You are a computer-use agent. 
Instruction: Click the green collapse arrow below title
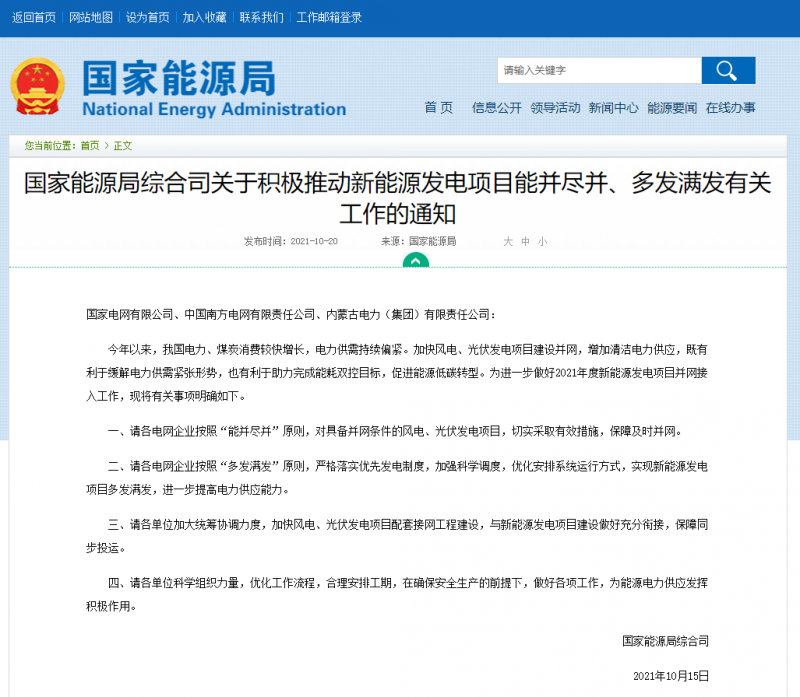pyautogui.click(x=415, y=260)
